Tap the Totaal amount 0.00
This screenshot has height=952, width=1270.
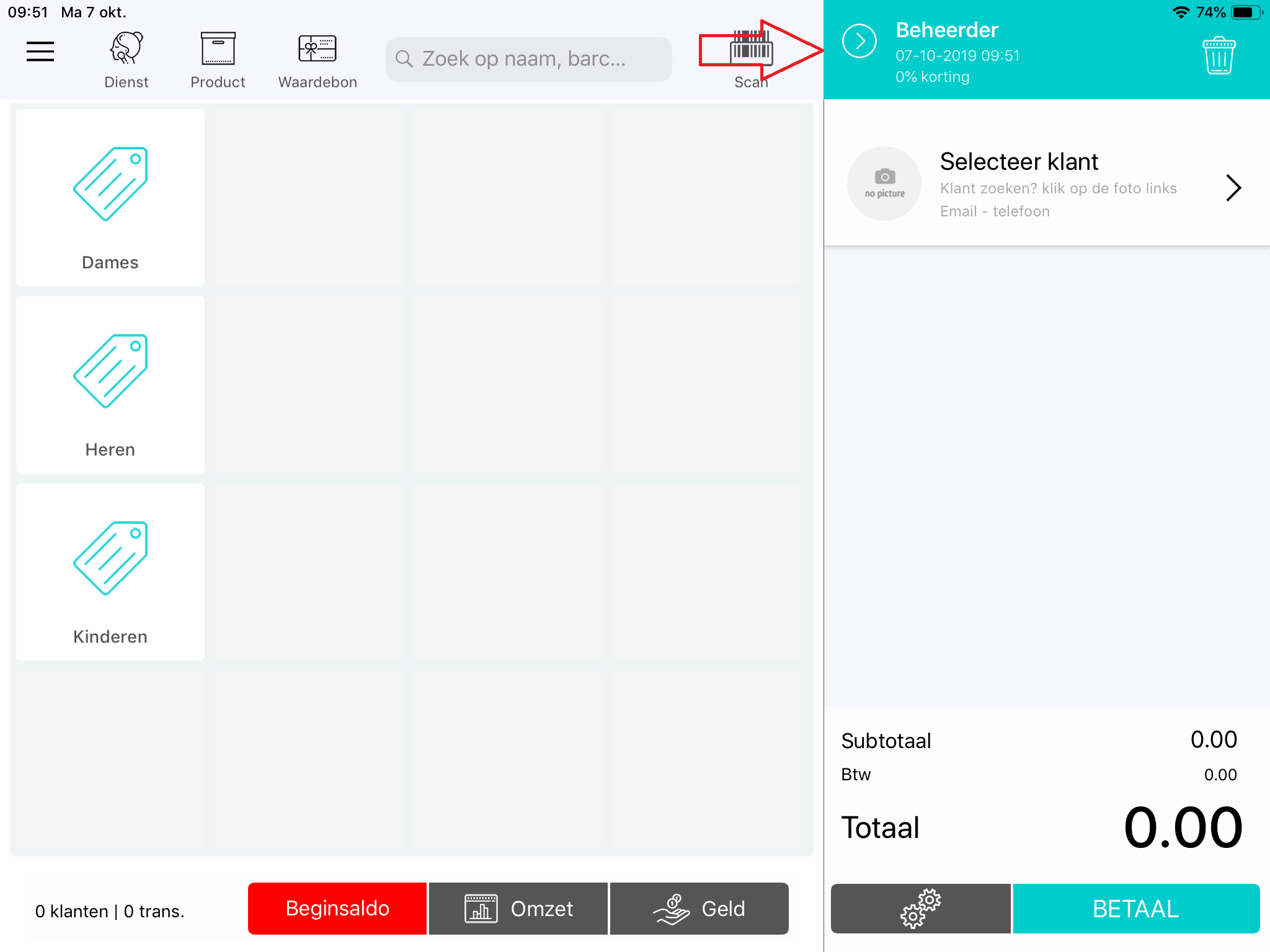[1182, 828]
